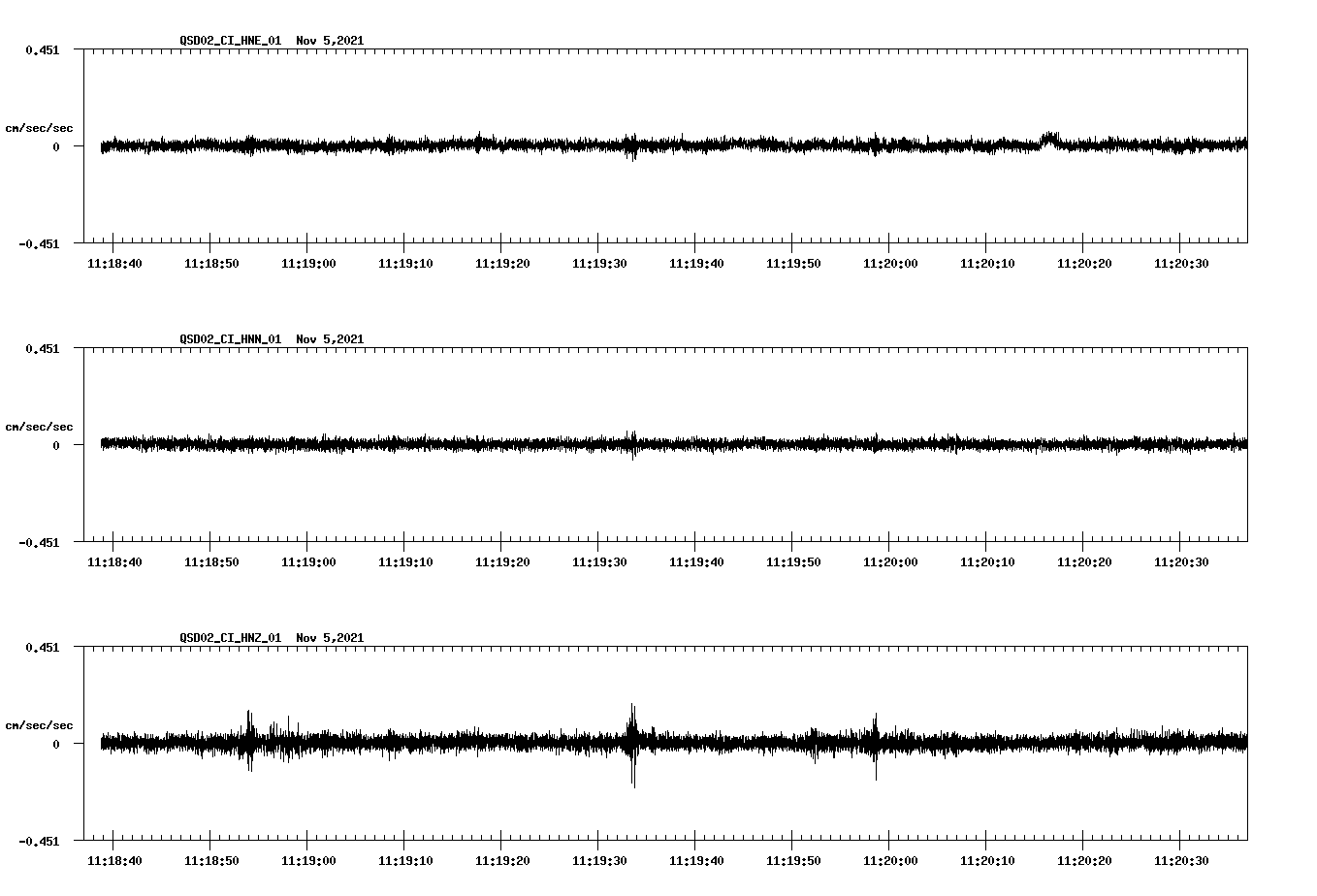The width and height of the screenshot is (1317, 896).
Task: Click 11:19:50 time label under HNN plot
Action: pos(793,562)
